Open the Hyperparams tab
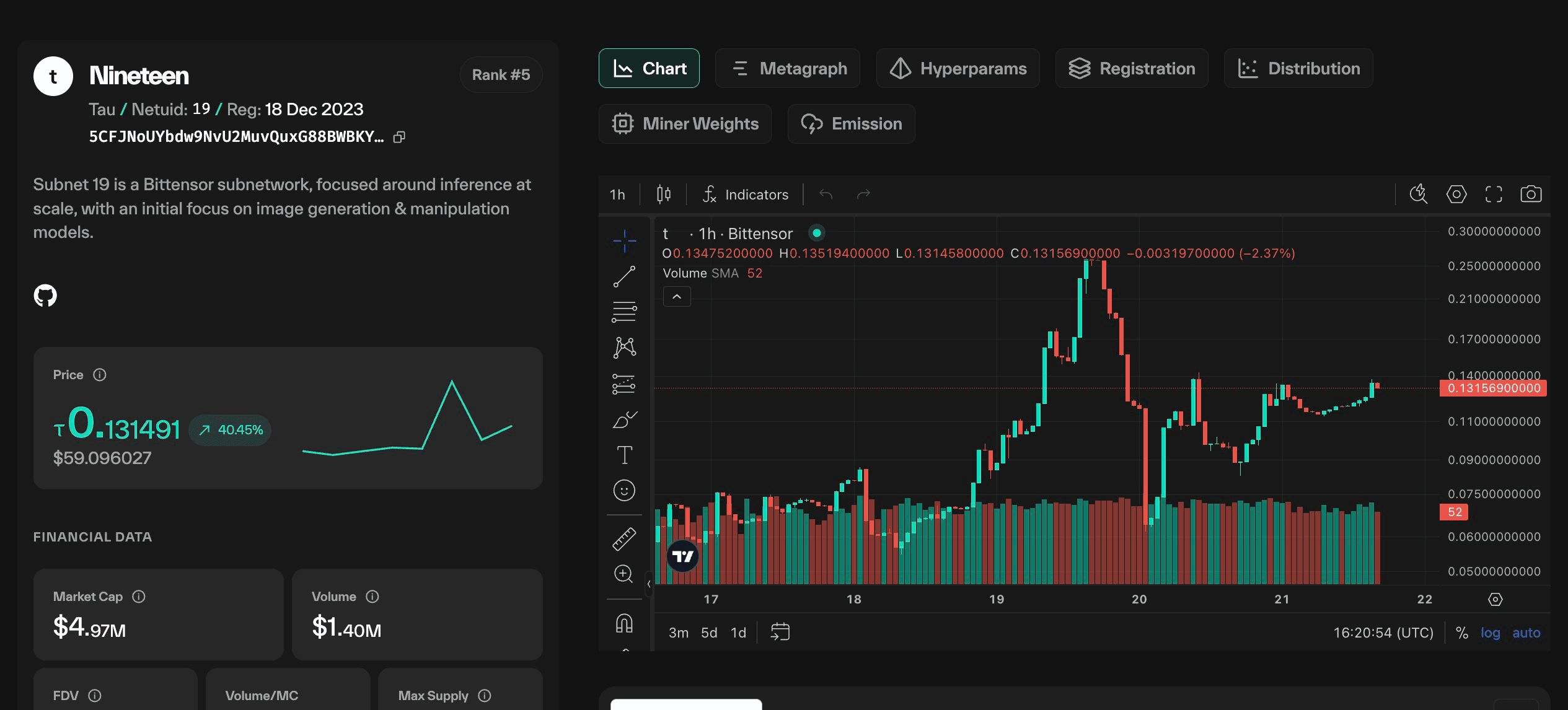Image resolution: width=1568 pixels, height=710 pixels. pos(958,68)
